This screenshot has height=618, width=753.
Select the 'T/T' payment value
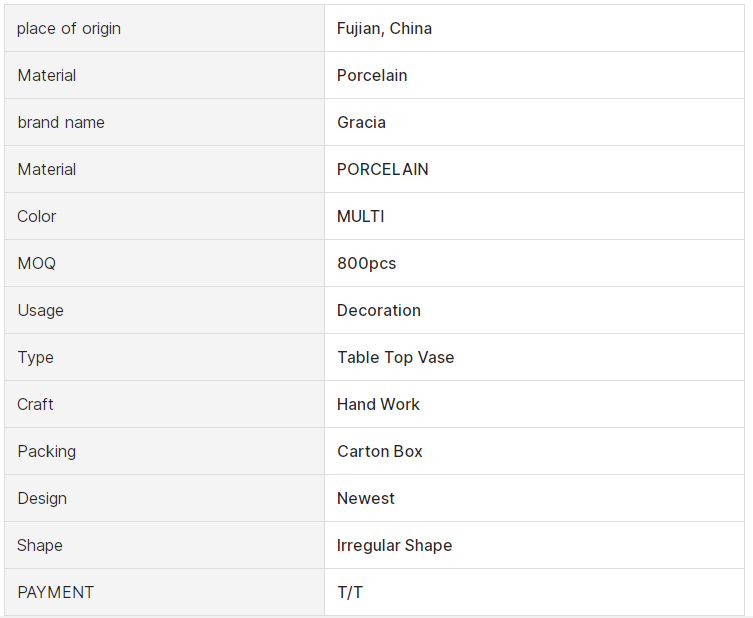(350, 592)
